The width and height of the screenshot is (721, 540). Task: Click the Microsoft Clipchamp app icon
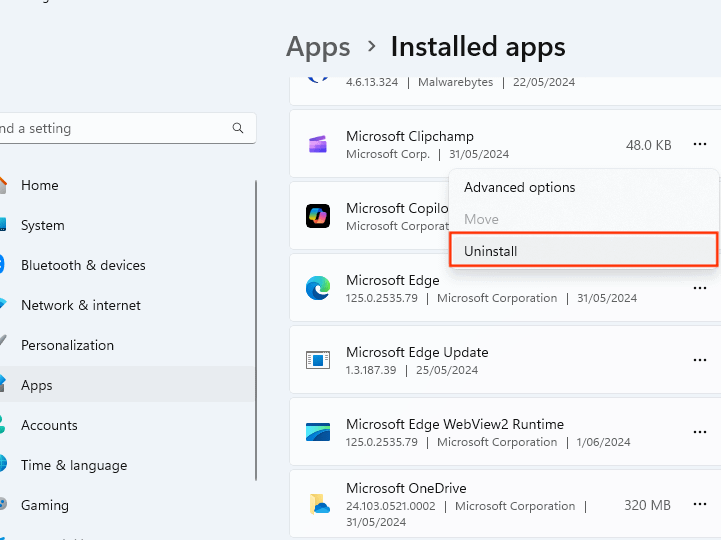coord(318,144)
